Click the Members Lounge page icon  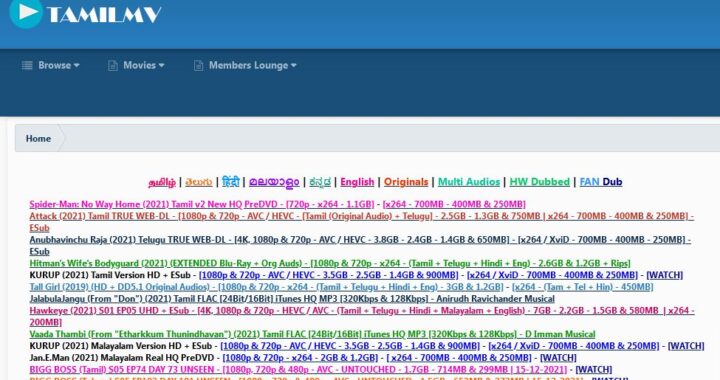[198, 65]
